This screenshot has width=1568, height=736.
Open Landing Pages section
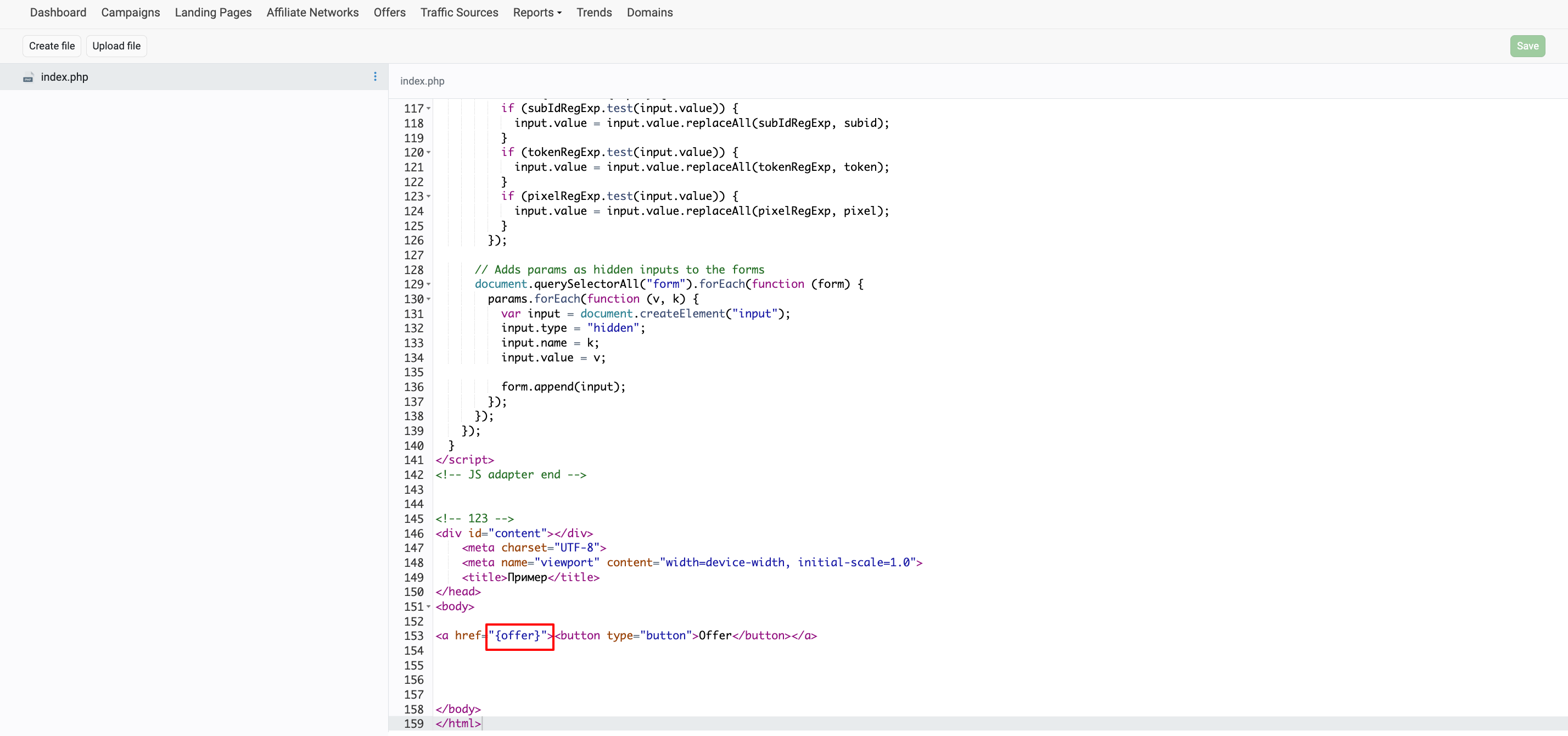[x=213, y=12]
